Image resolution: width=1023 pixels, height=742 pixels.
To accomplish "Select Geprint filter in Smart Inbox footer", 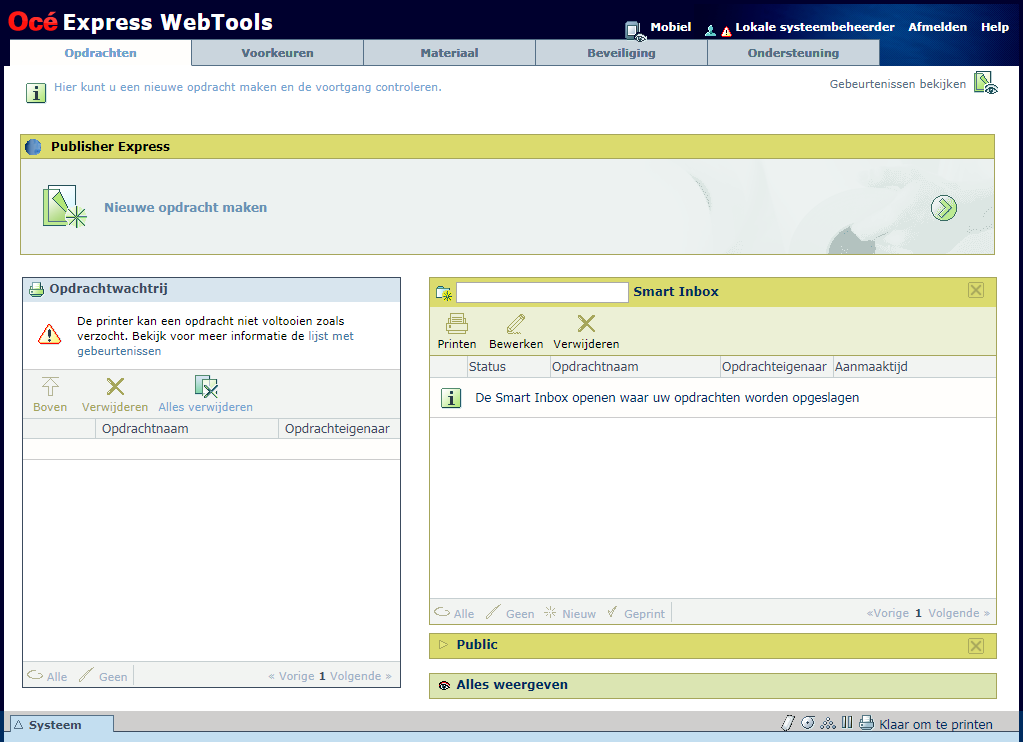I will pyautogui.click(x=636, y=613).
